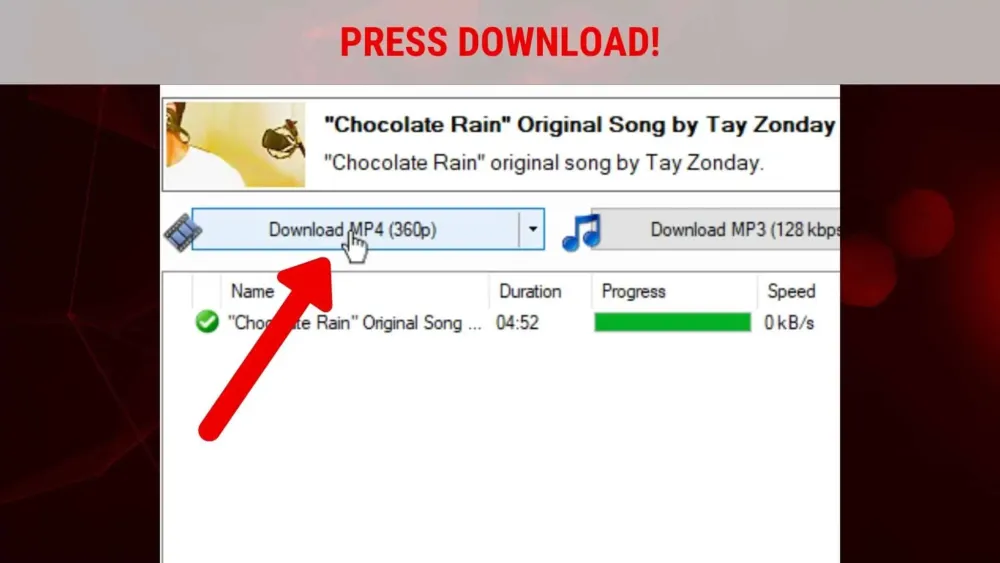The width and height of the screenshot is (1000, 563).
Task: Open the Chocolate Rain video thumbnail
Action: (x=236, y=145)
